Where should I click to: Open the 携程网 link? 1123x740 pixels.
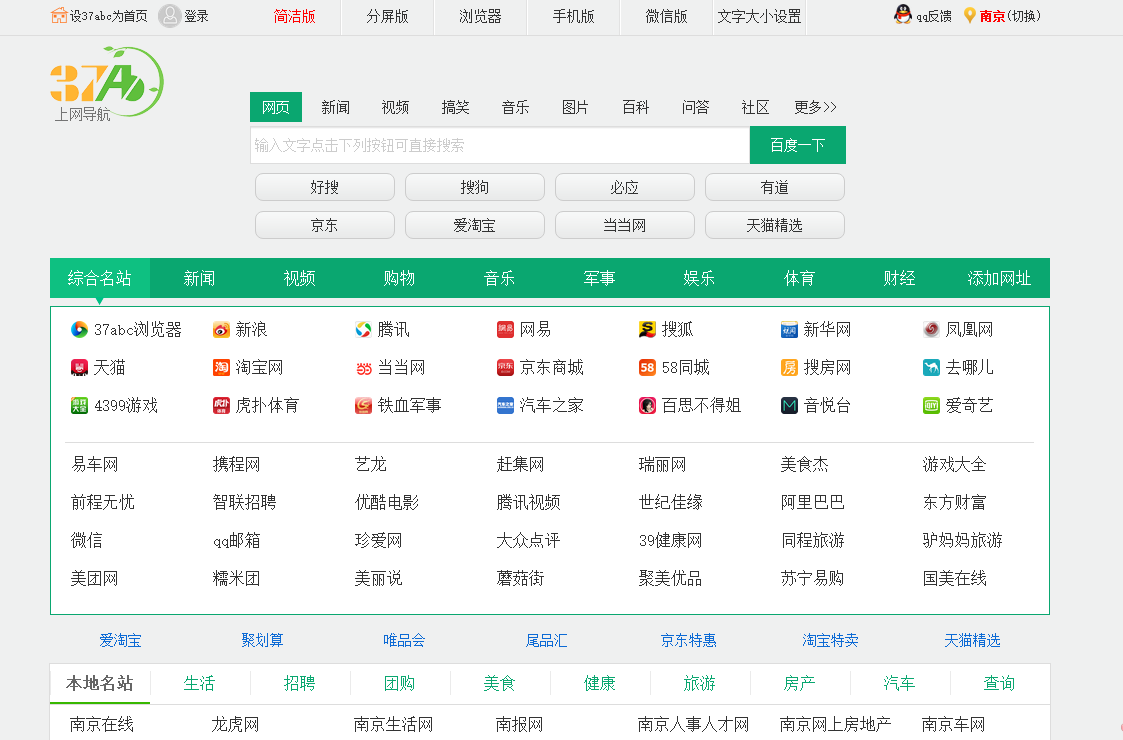236,464
